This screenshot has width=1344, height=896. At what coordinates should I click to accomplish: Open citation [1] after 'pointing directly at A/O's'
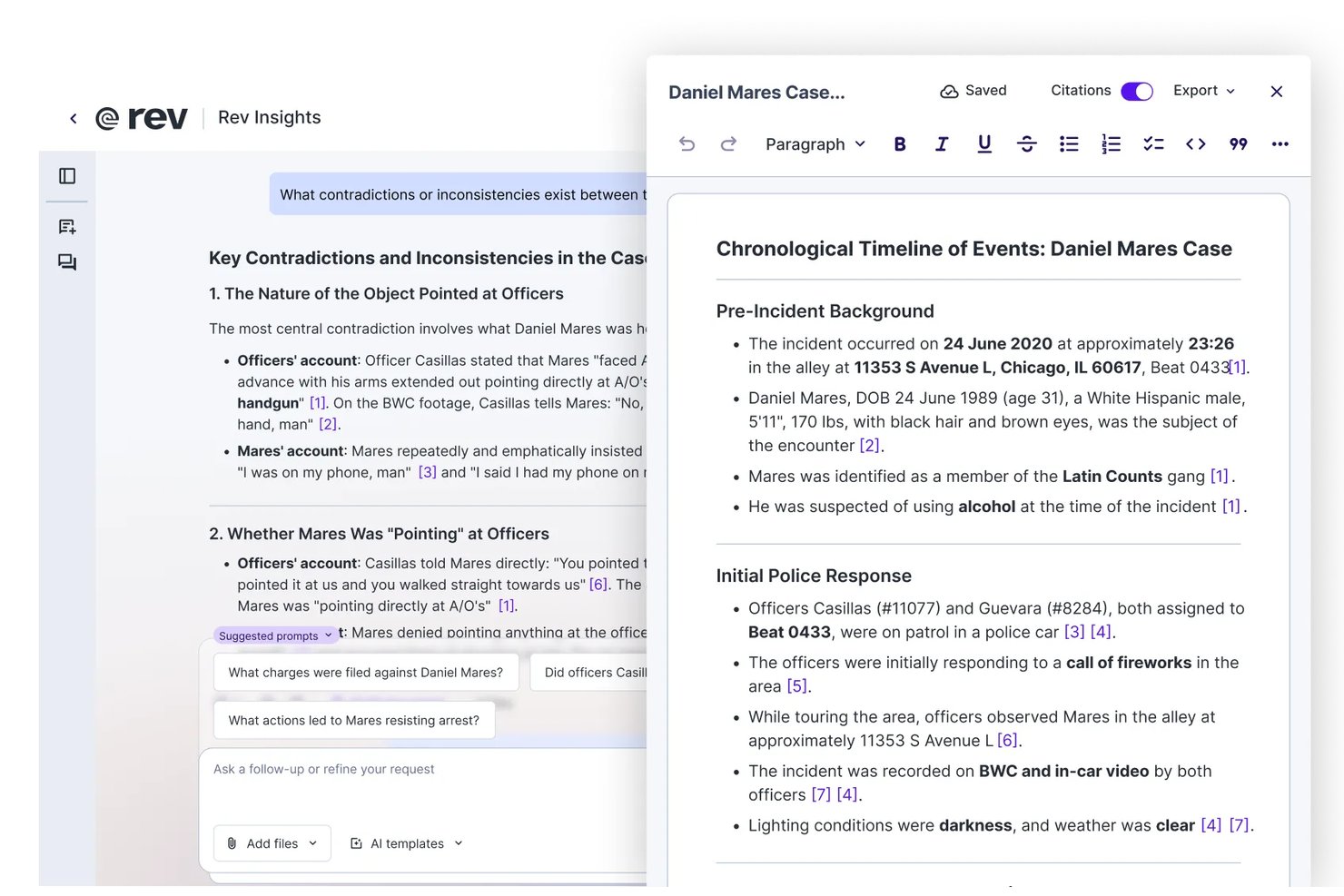[x=507, y=606]
